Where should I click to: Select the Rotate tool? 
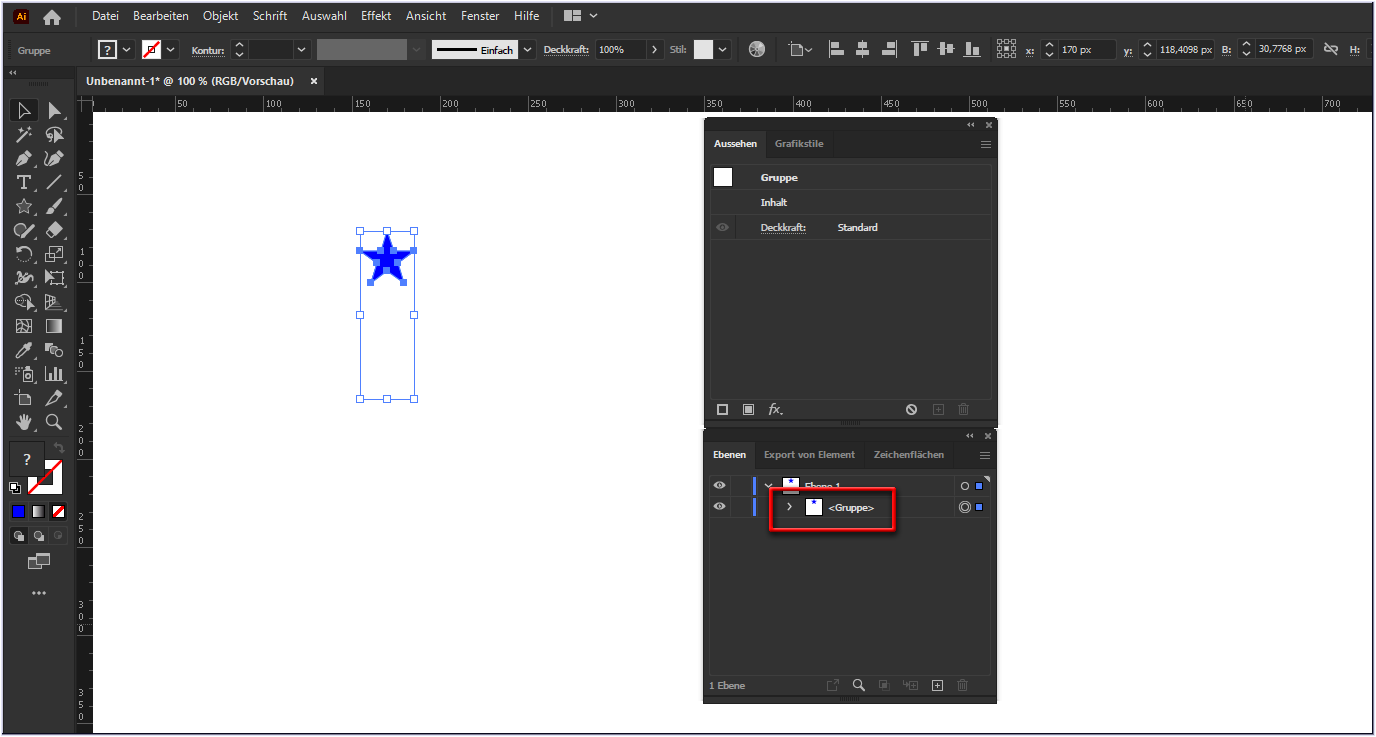tap(22, 254)
